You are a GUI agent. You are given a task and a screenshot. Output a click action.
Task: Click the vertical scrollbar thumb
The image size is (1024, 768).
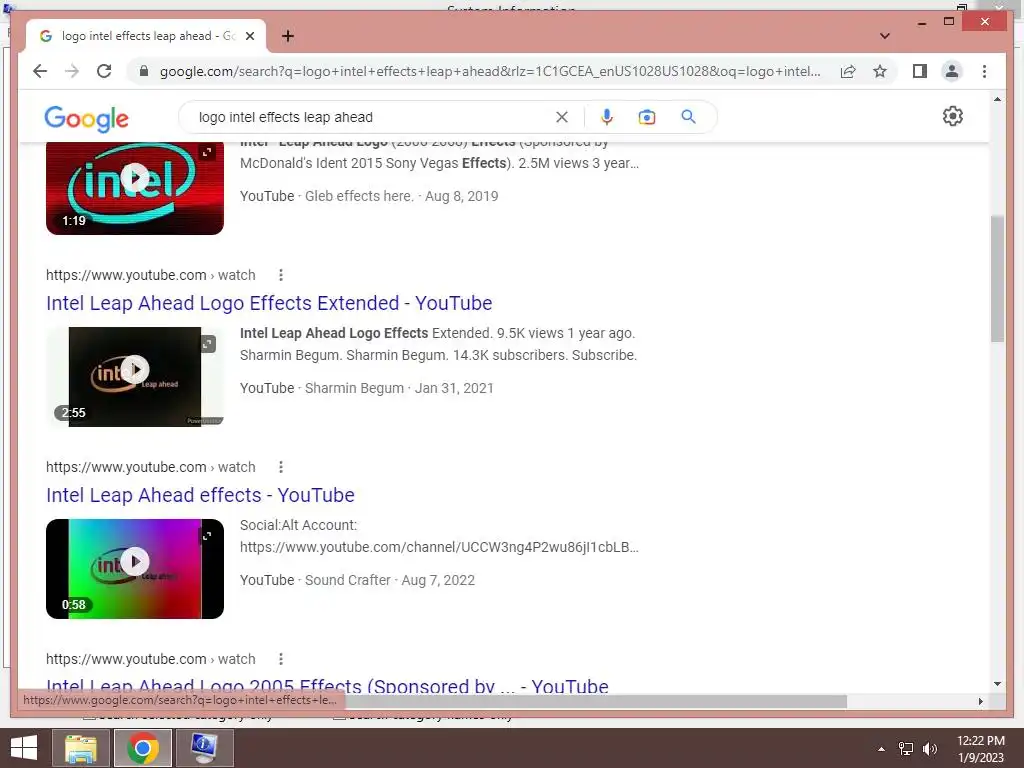click(x=997, y=279)
